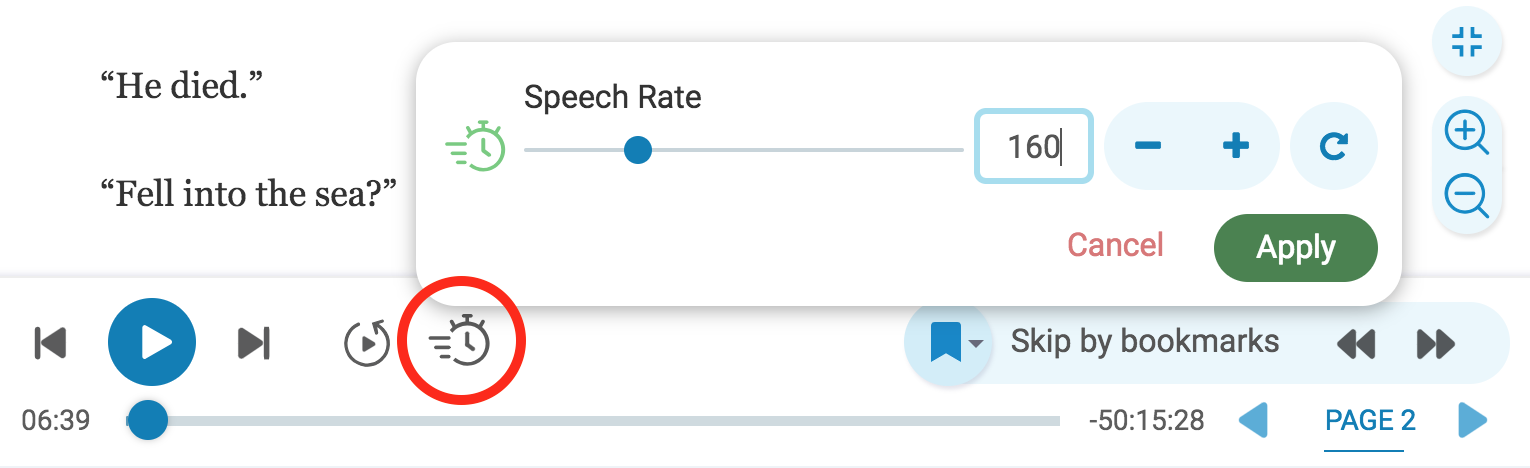Zoom out with the minus magnifier icon

pyautogui.click(x=1467, y=195)
